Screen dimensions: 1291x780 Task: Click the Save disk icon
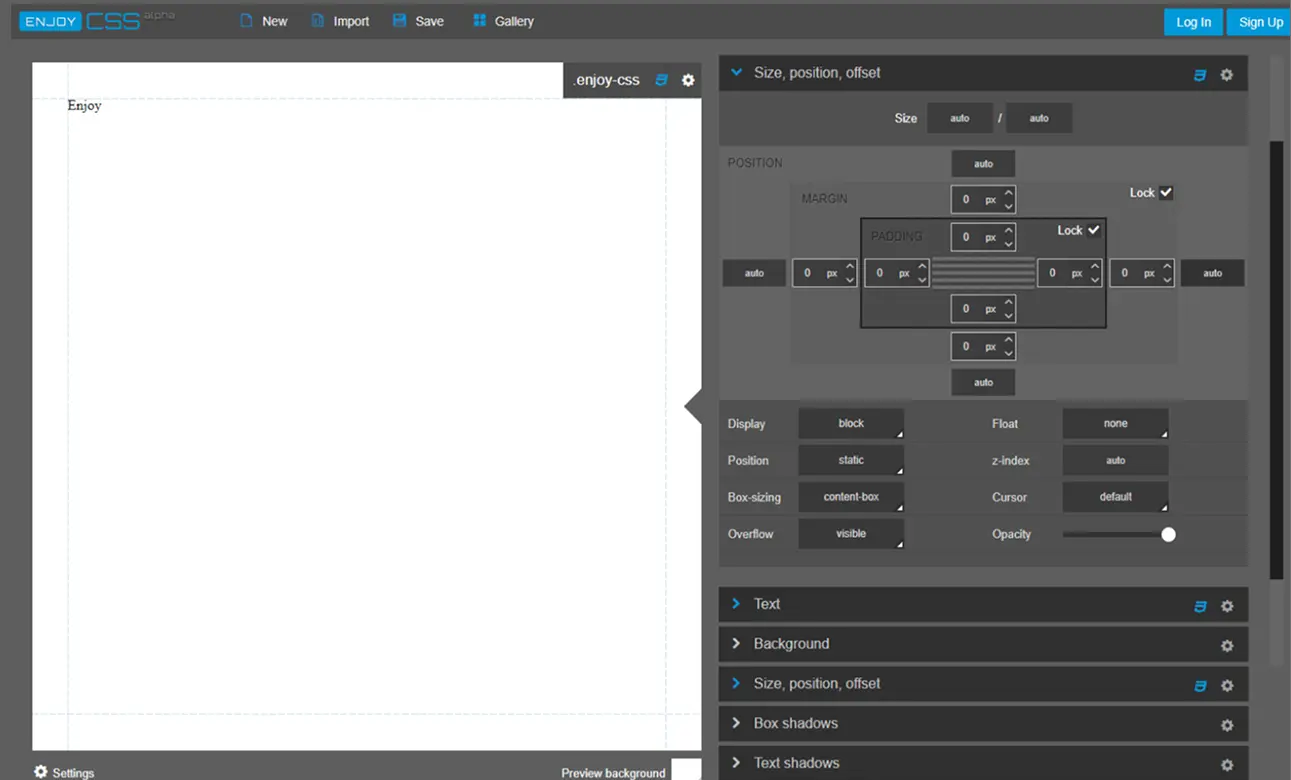(x=400, y=20)
